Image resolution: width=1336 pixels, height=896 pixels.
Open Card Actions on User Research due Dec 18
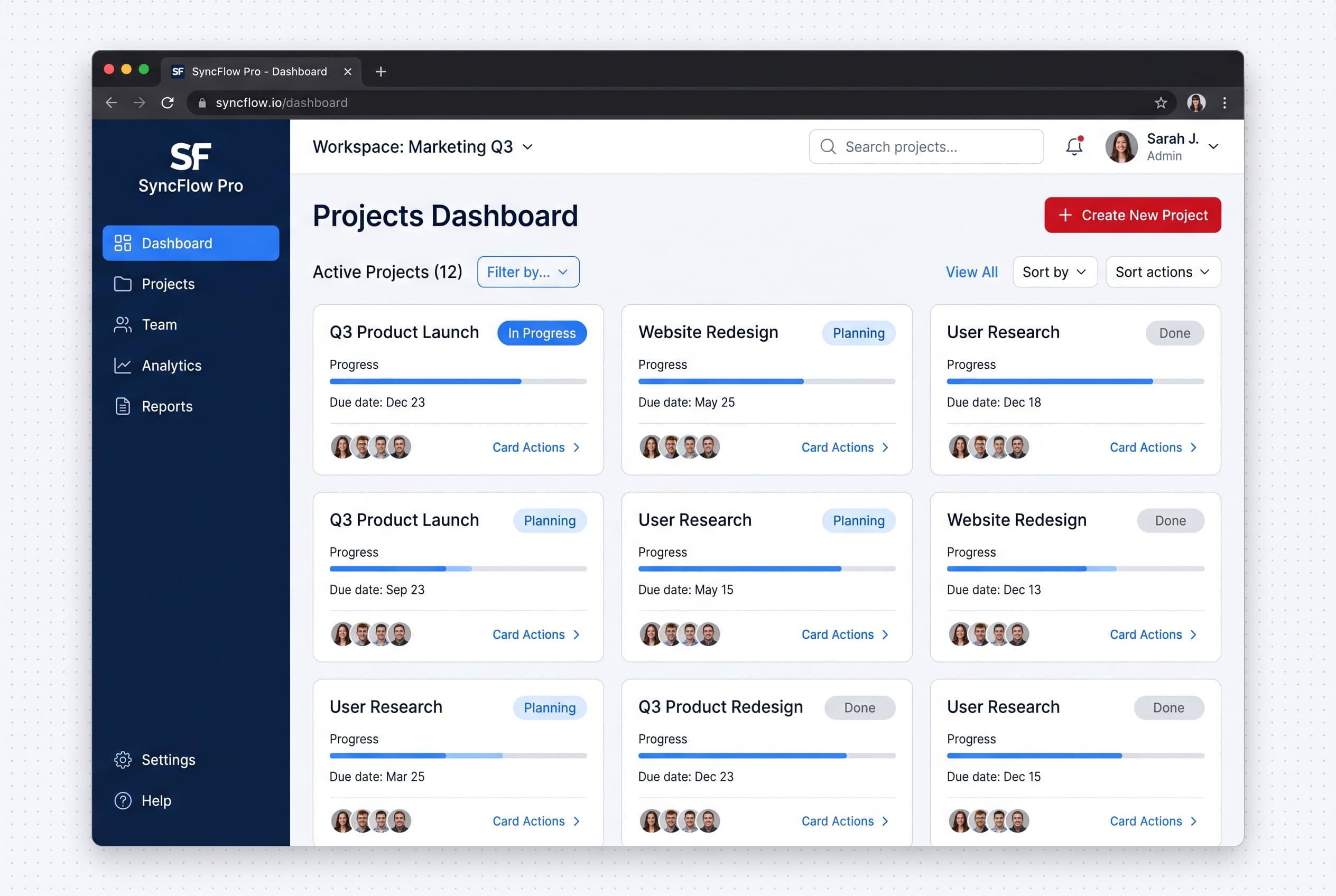pos(1153,447)
